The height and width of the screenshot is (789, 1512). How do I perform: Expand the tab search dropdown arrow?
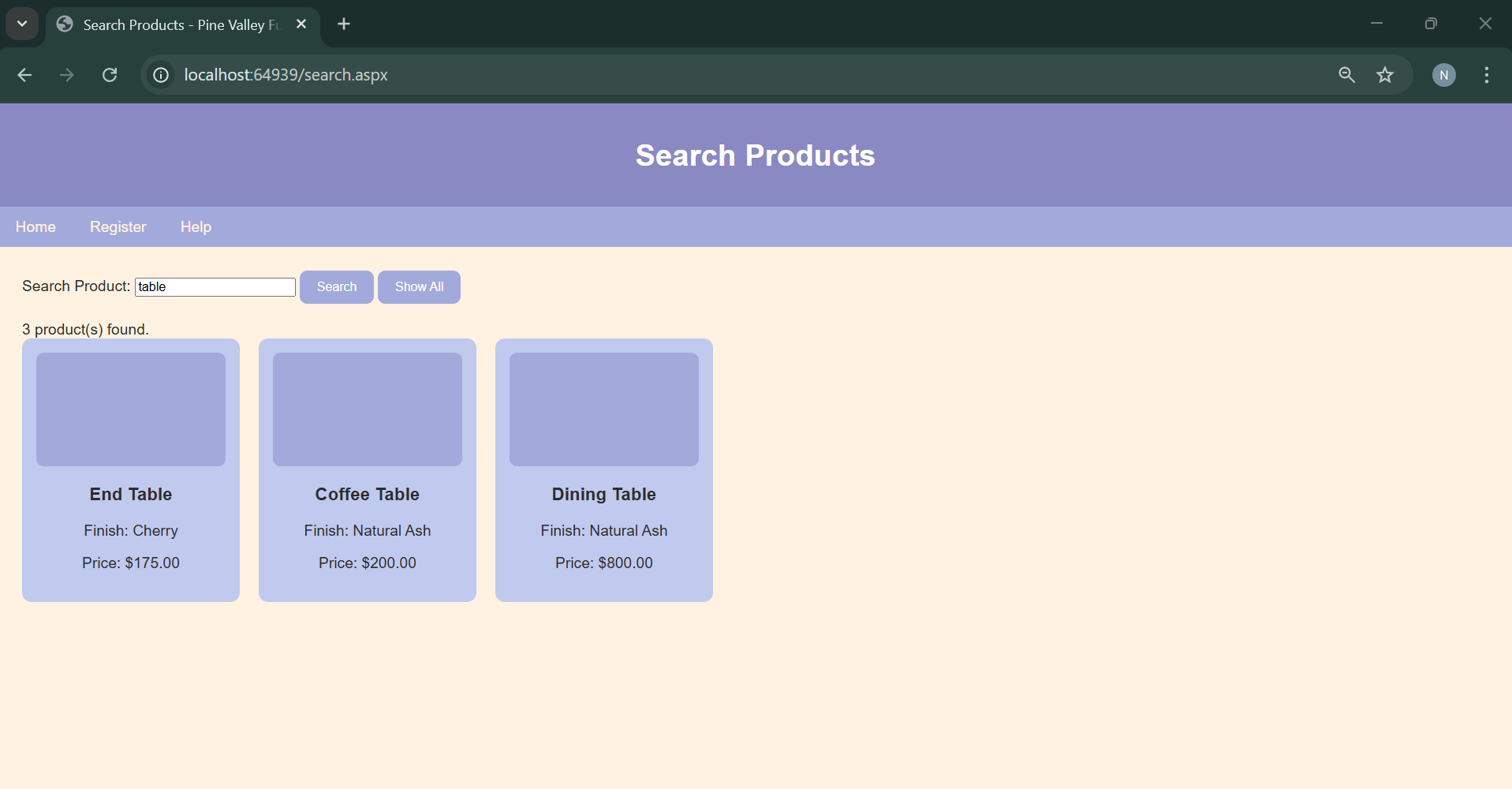21,24
